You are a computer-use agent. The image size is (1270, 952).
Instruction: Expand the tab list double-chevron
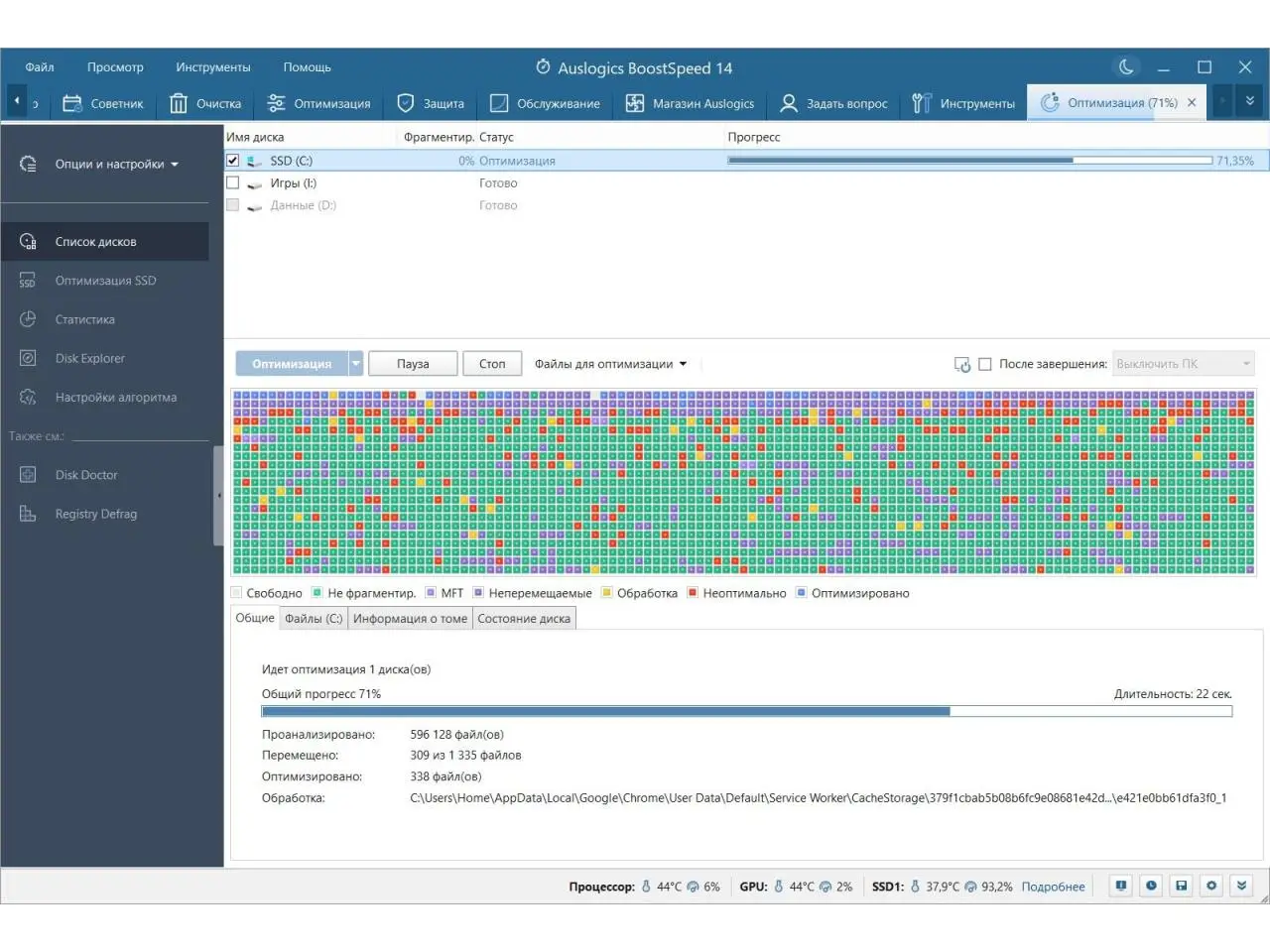1250,101
